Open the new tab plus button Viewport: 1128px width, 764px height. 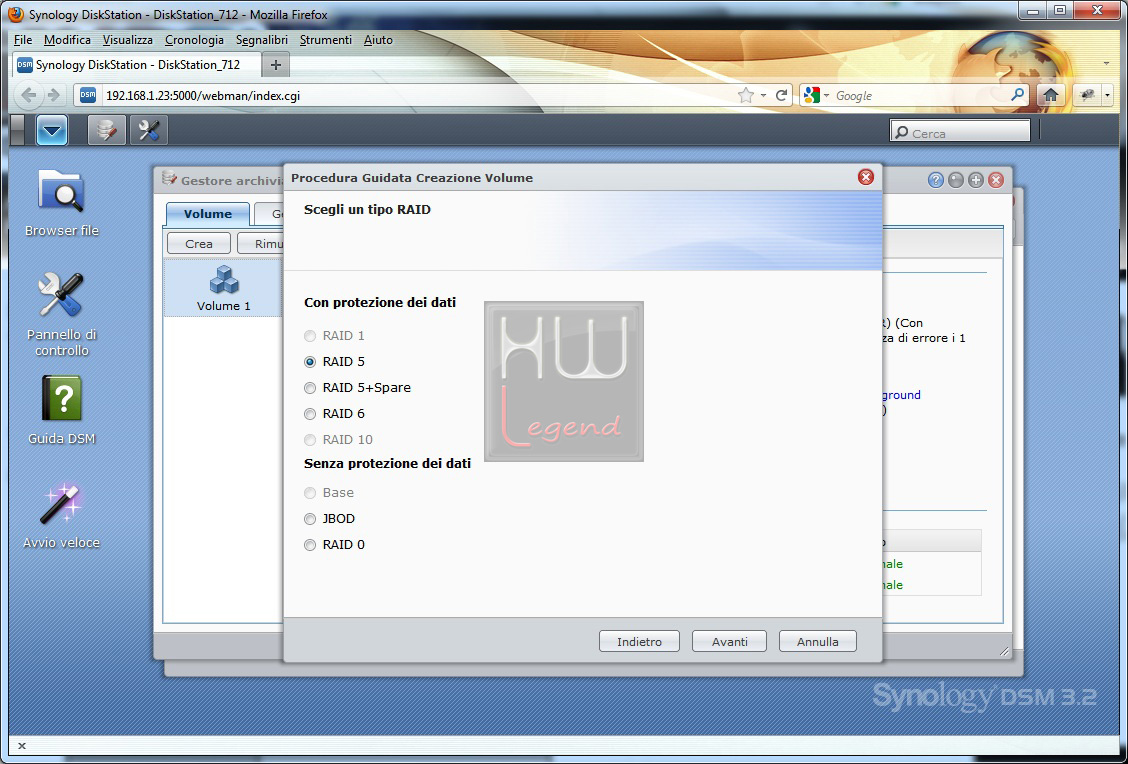point(276,65)
